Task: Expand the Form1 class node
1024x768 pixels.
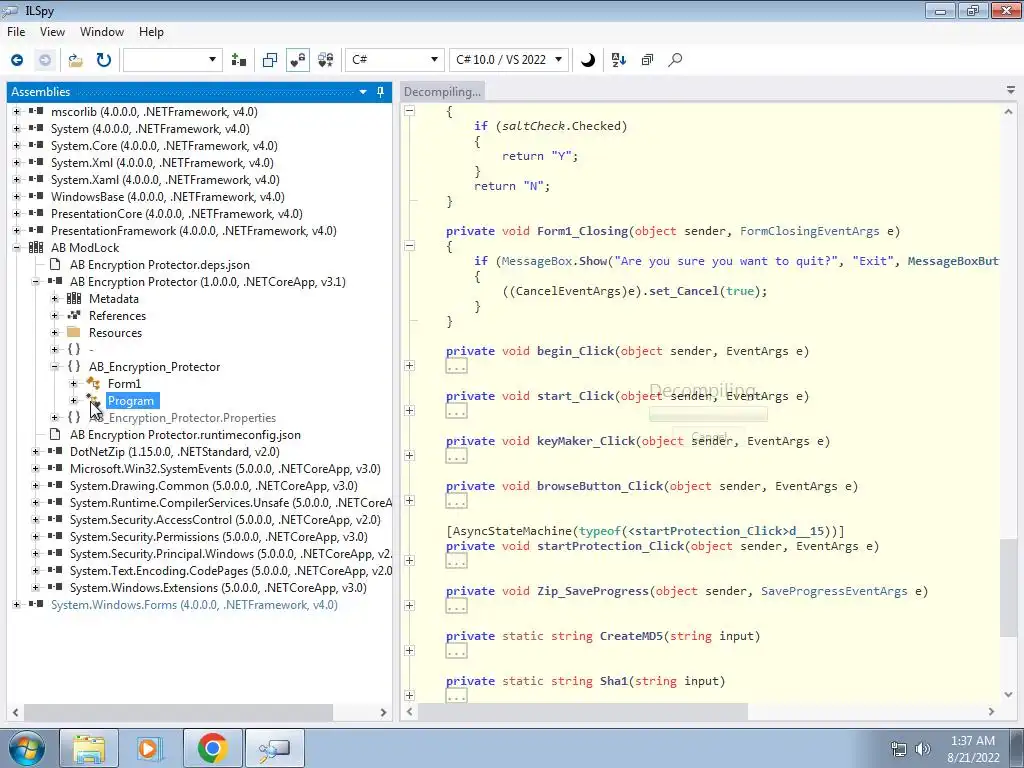Action: tap(74, 383)
